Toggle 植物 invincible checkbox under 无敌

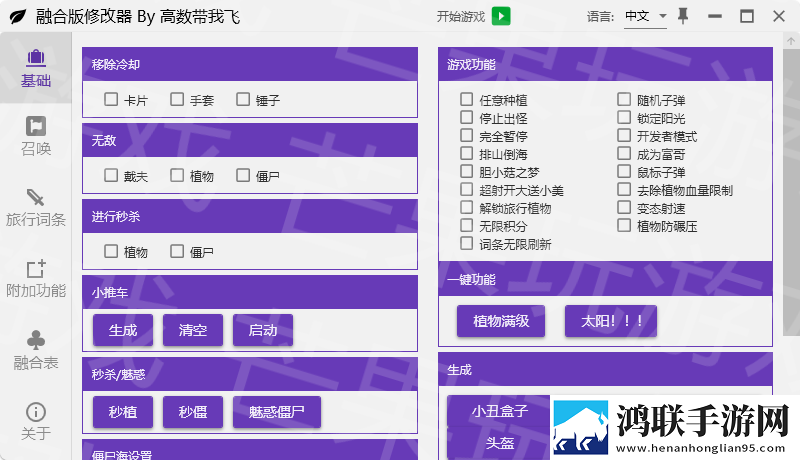(x=177, y=175)
